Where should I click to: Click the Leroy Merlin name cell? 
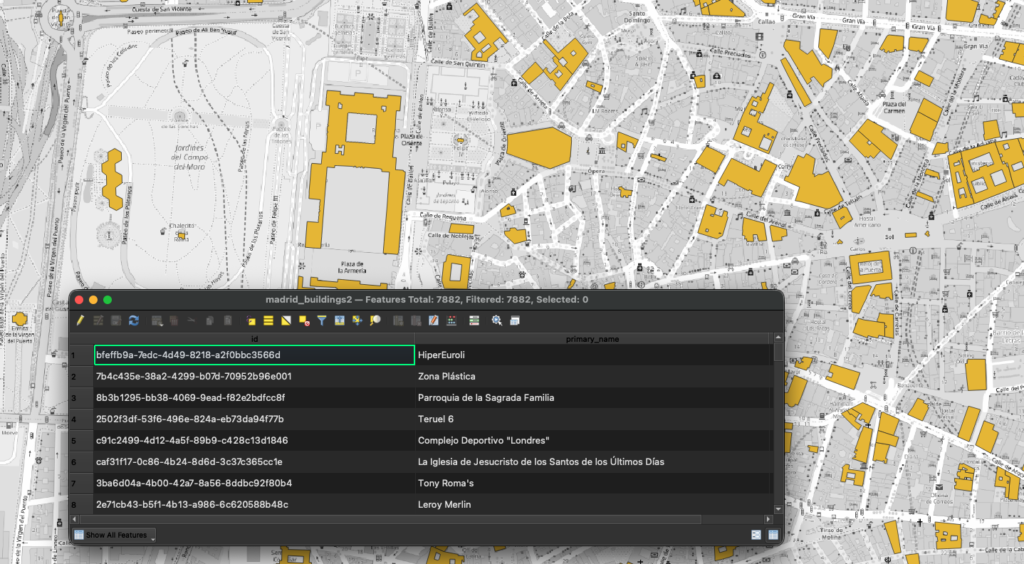tap(593, 505)
